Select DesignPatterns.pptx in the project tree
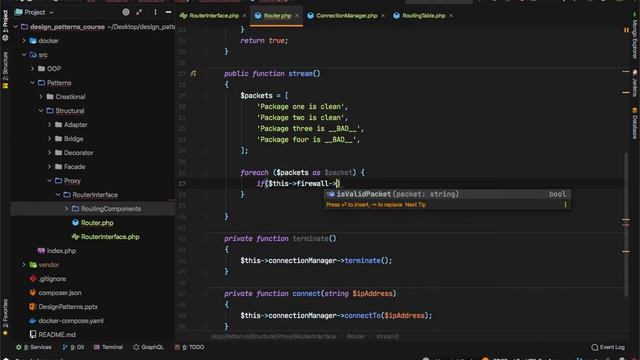The height and width of the screenshot is (360, 640). click(x=64, y=307)
